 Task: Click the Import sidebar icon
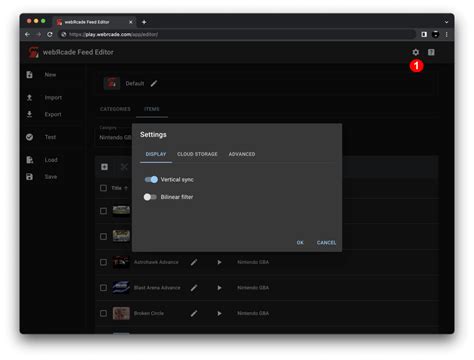pos(29,97)
